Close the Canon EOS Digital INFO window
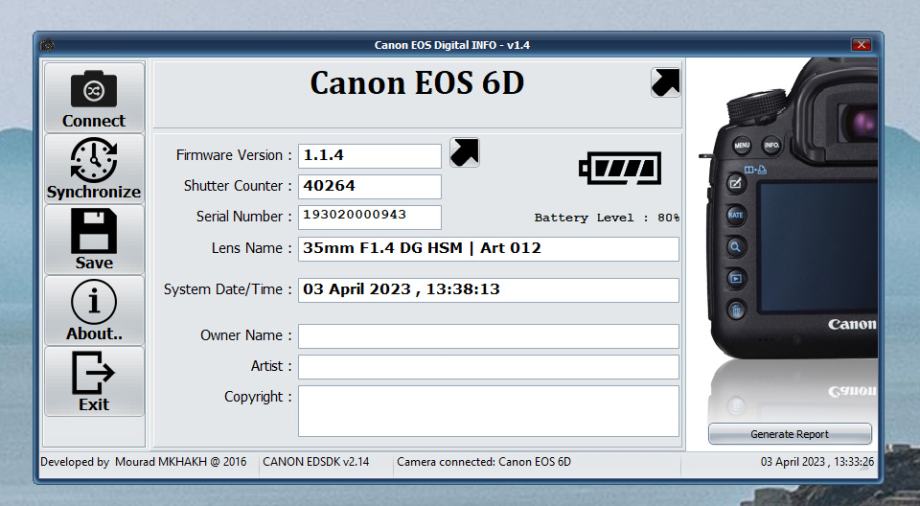The image size is (920, 506). point(861,45)
